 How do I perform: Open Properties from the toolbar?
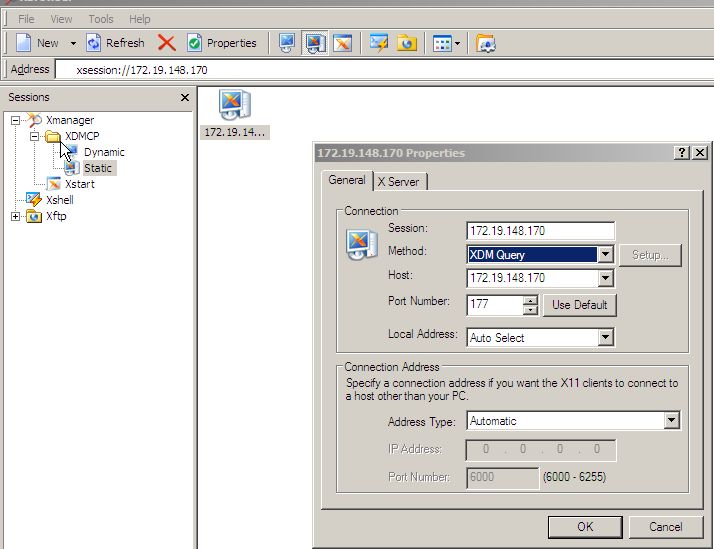[x=222, y=43]
